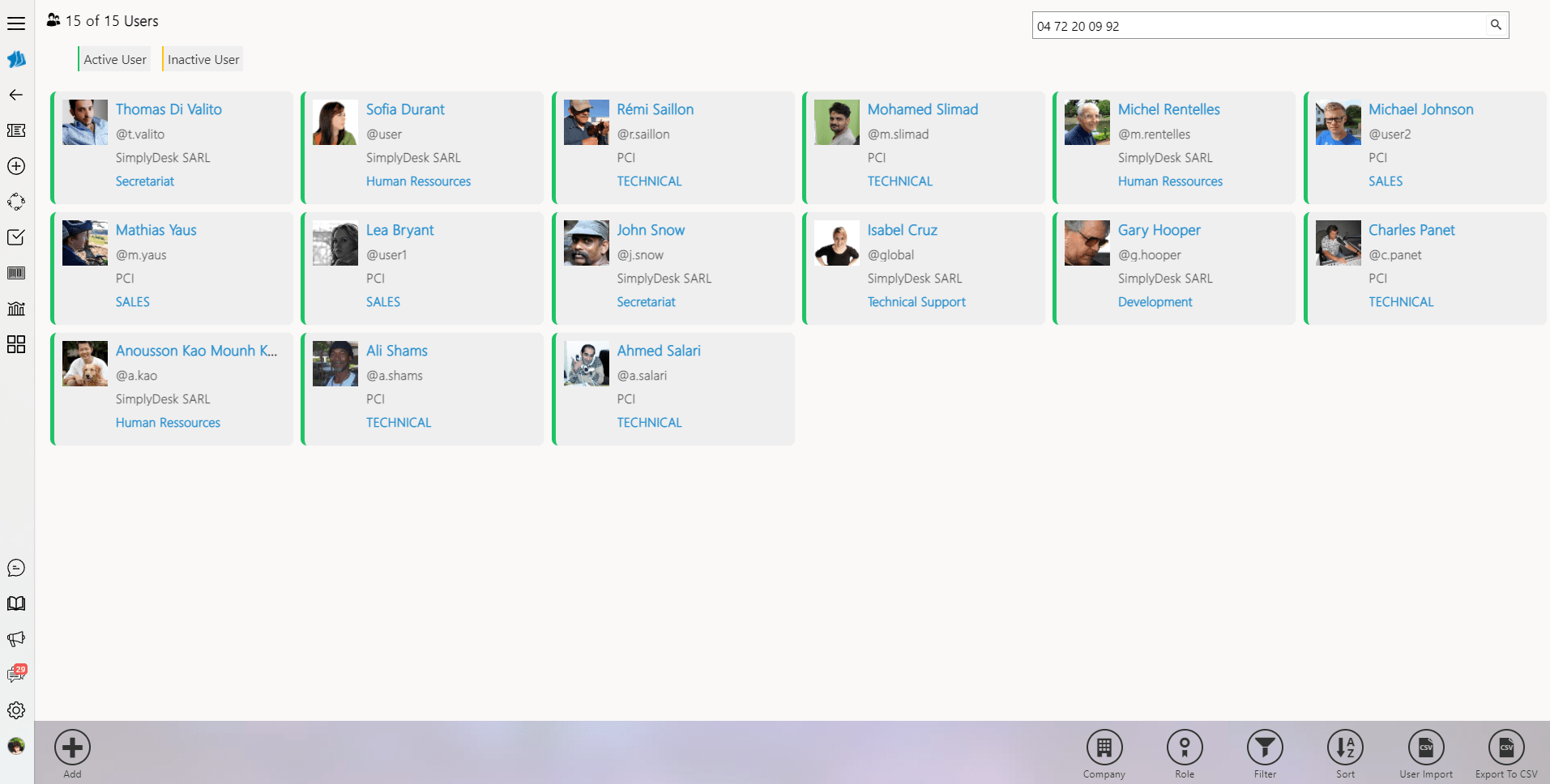The width and height of the screenshot is (1550, 784).
Task: Open the barcode inventory icon in sidebar
Action: point(16,273)
